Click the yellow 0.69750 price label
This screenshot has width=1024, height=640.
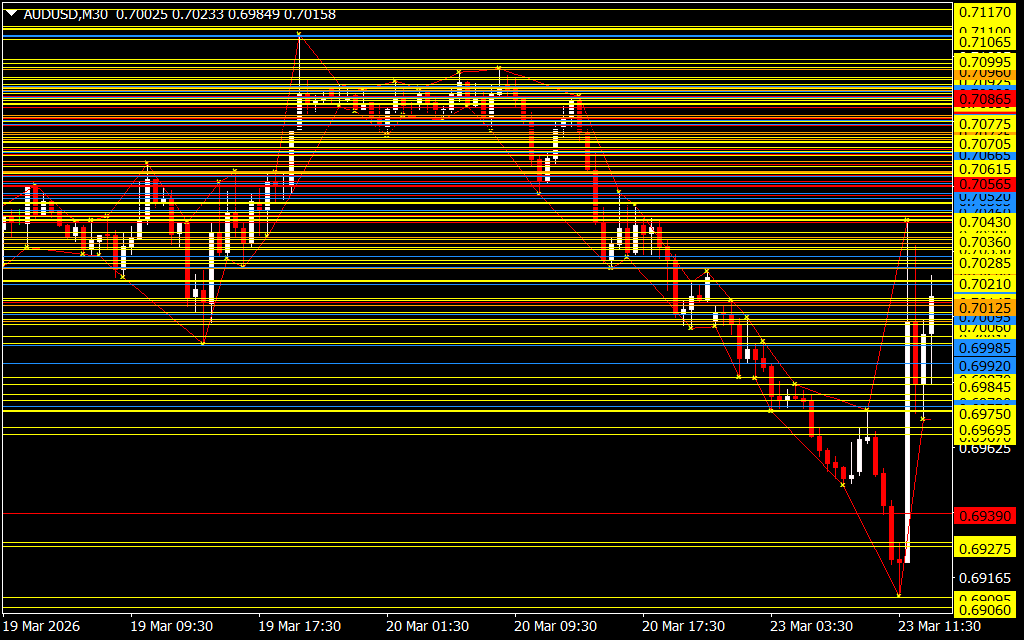click(985, 414)
